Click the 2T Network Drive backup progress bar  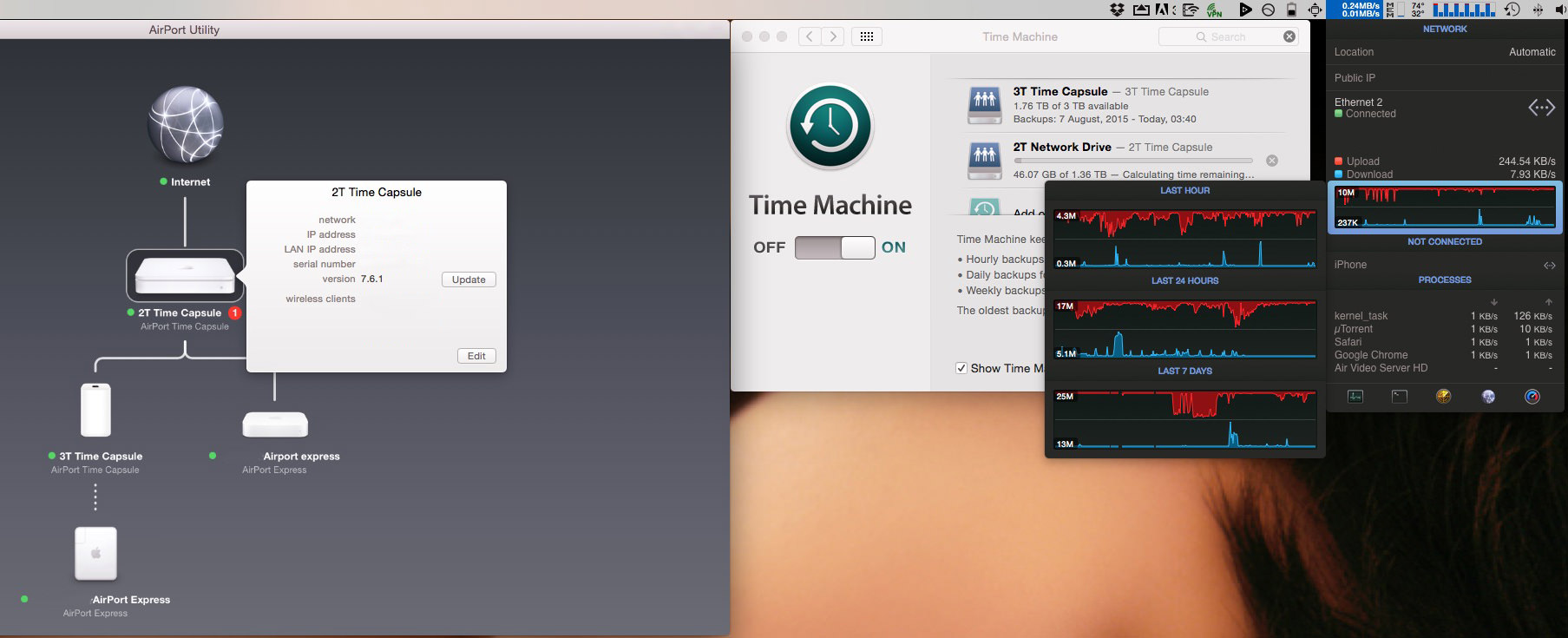point(1133,161)
